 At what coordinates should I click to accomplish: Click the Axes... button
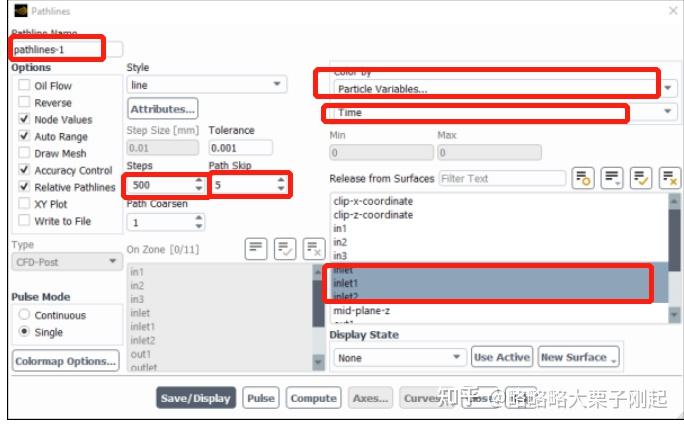pos(370,398)
